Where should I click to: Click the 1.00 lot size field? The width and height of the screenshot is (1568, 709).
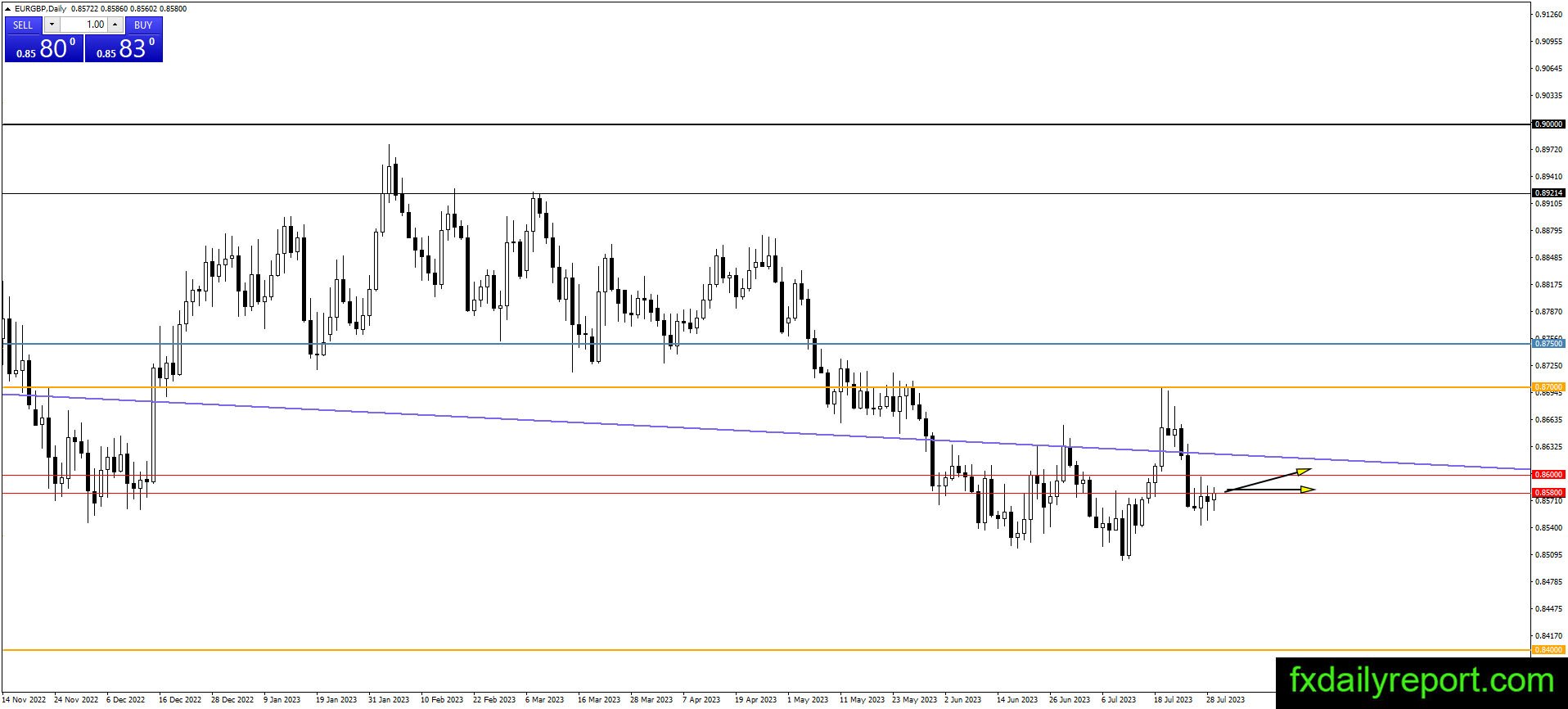[83, 25]
